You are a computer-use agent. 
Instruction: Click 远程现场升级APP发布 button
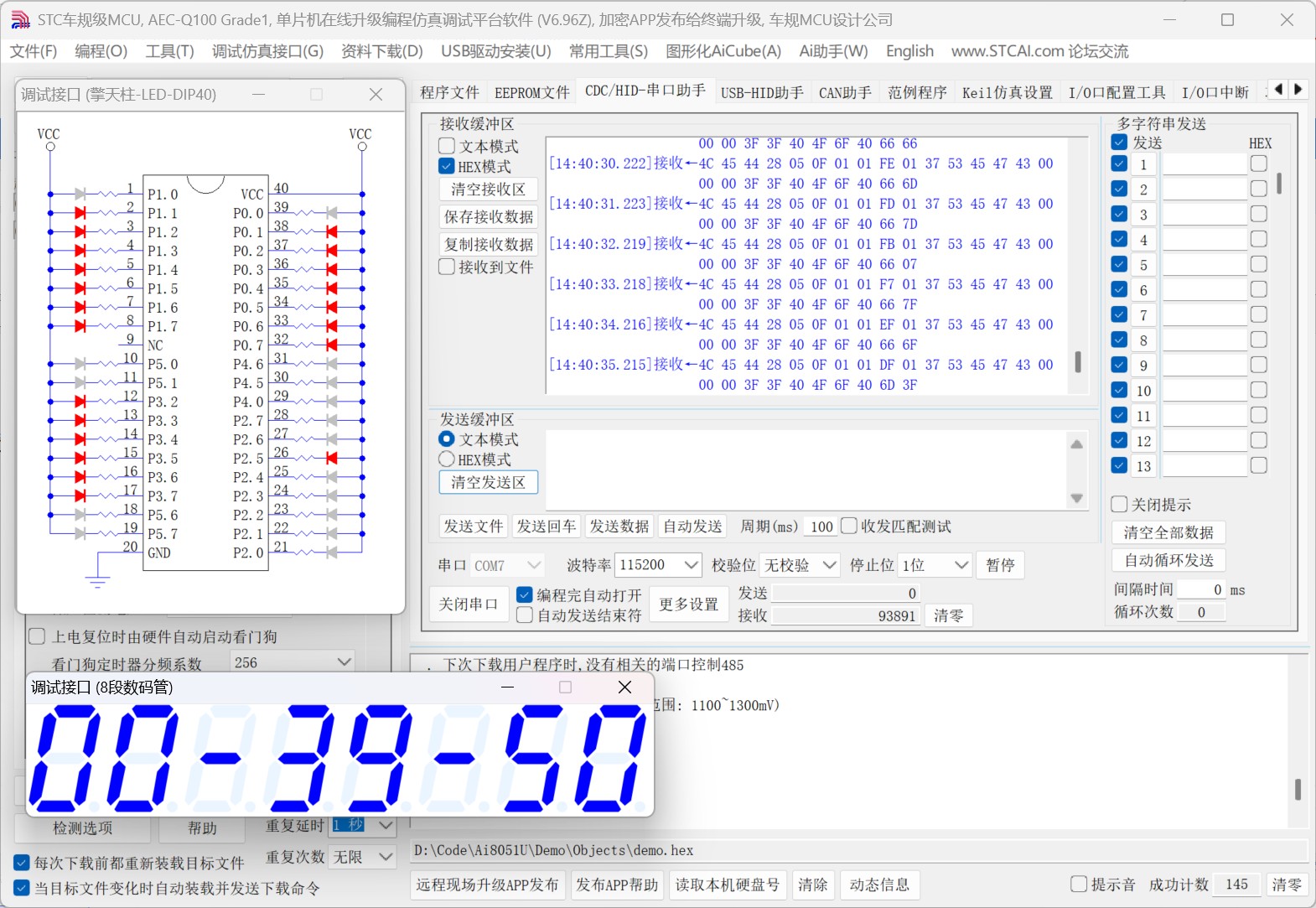click(487, 885)
